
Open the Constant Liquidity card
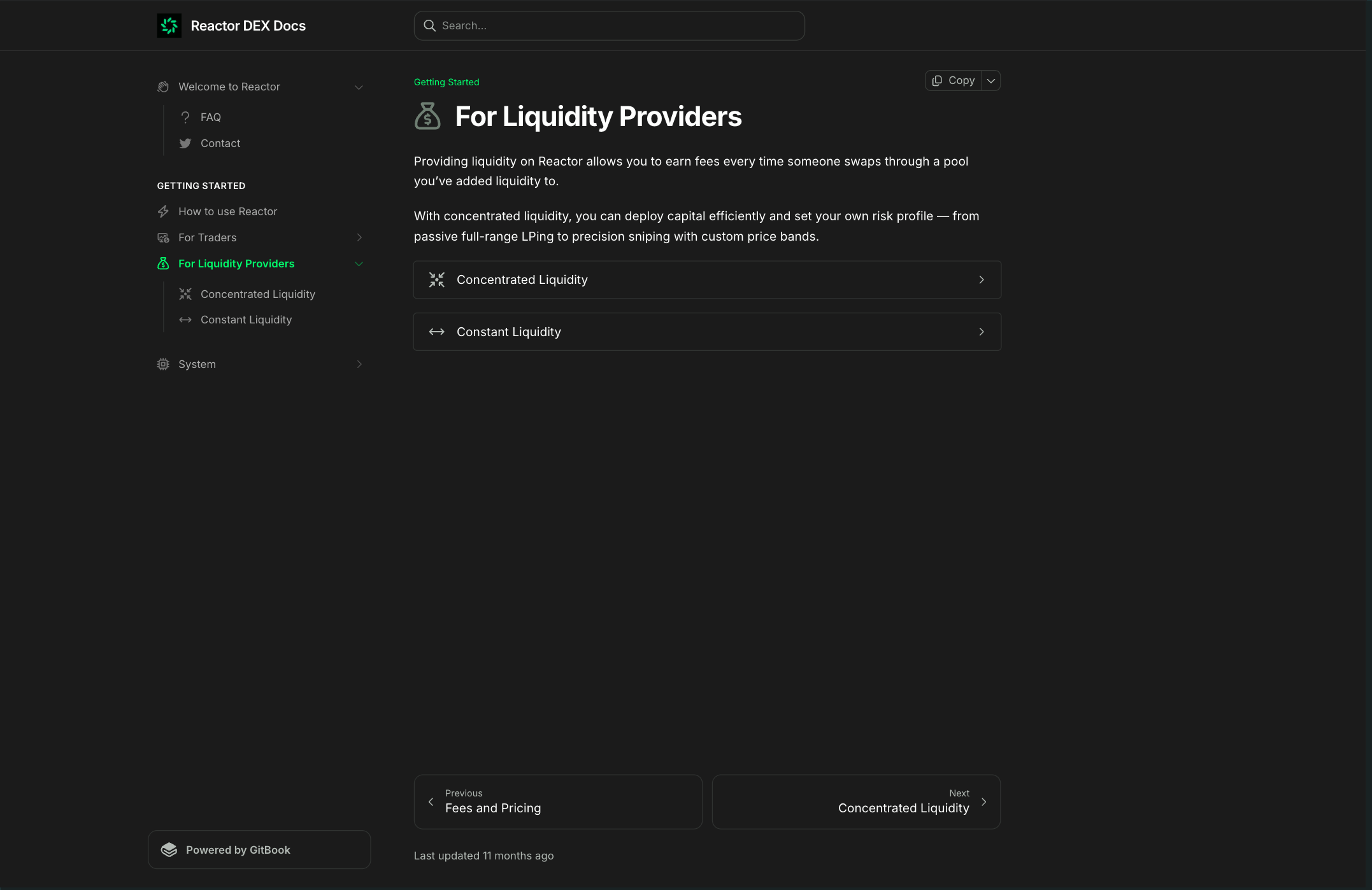(x=707, y=332)
